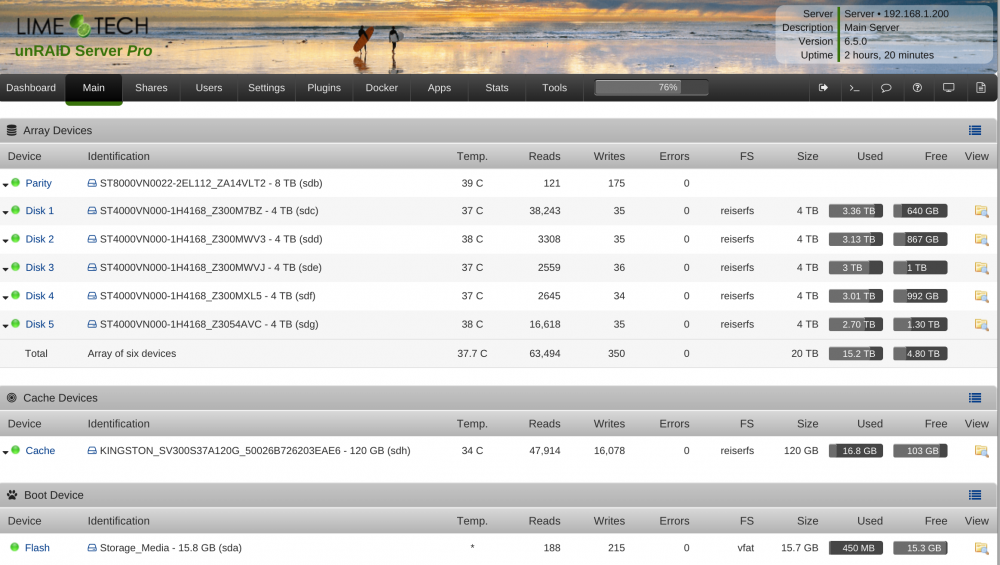Open the Disk 5 settings link
Image resolution: width=1000 pixels, height=565 pixels.
point(40,325)
